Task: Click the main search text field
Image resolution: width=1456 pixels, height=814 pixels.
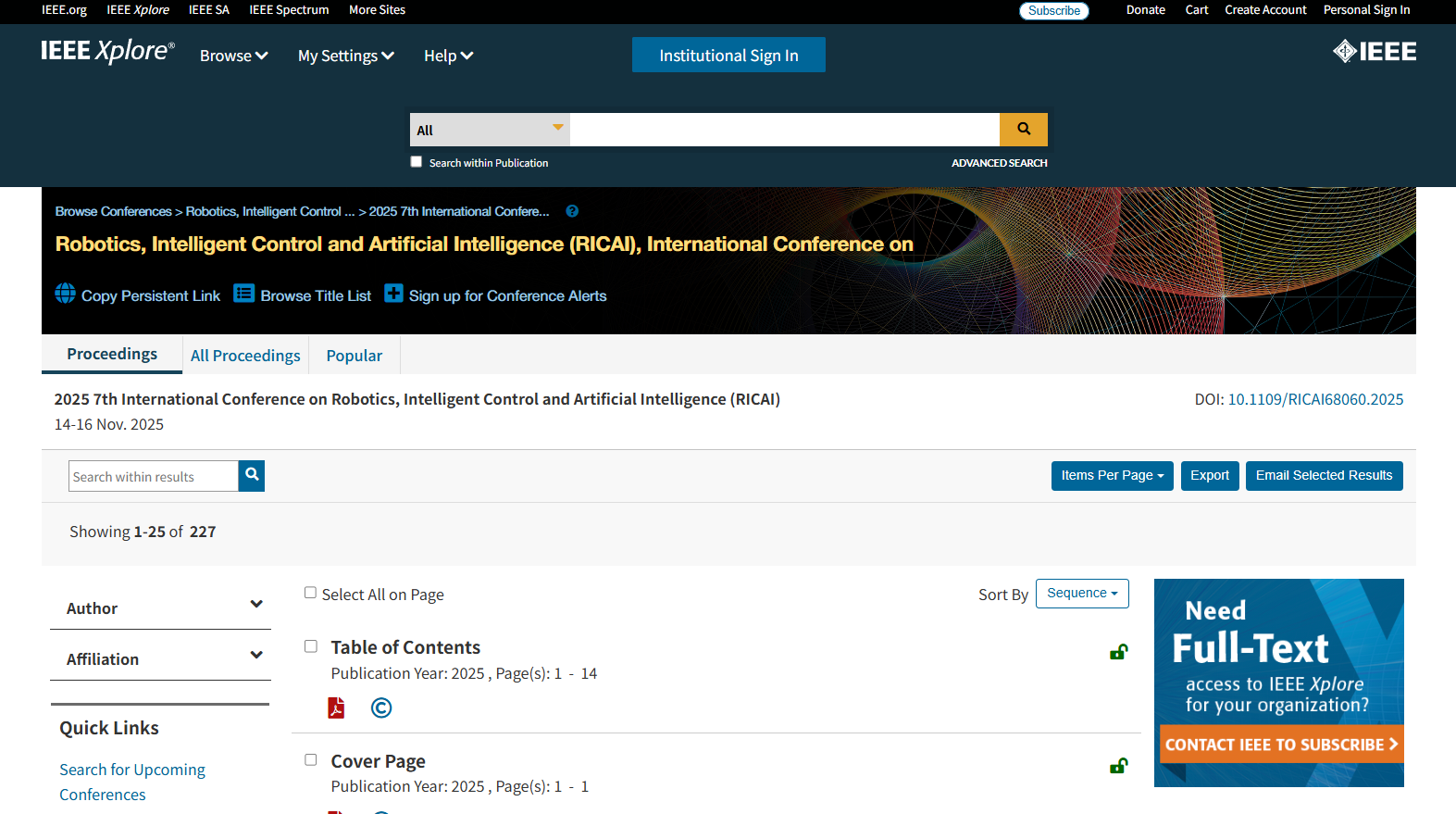Action: tap(785, 130)
